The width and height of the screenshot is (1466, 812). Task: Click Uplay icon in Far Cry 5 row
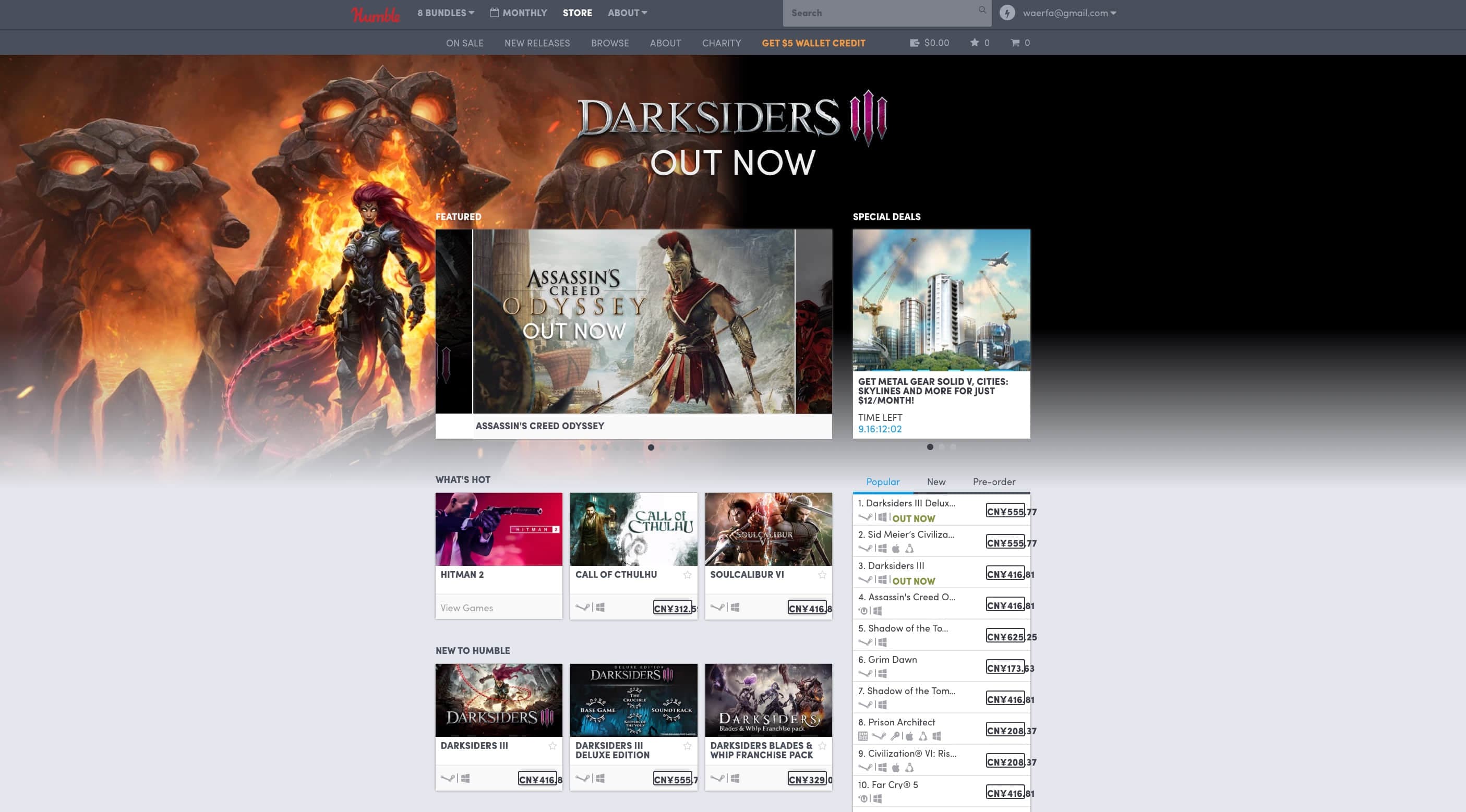[863, 799]
